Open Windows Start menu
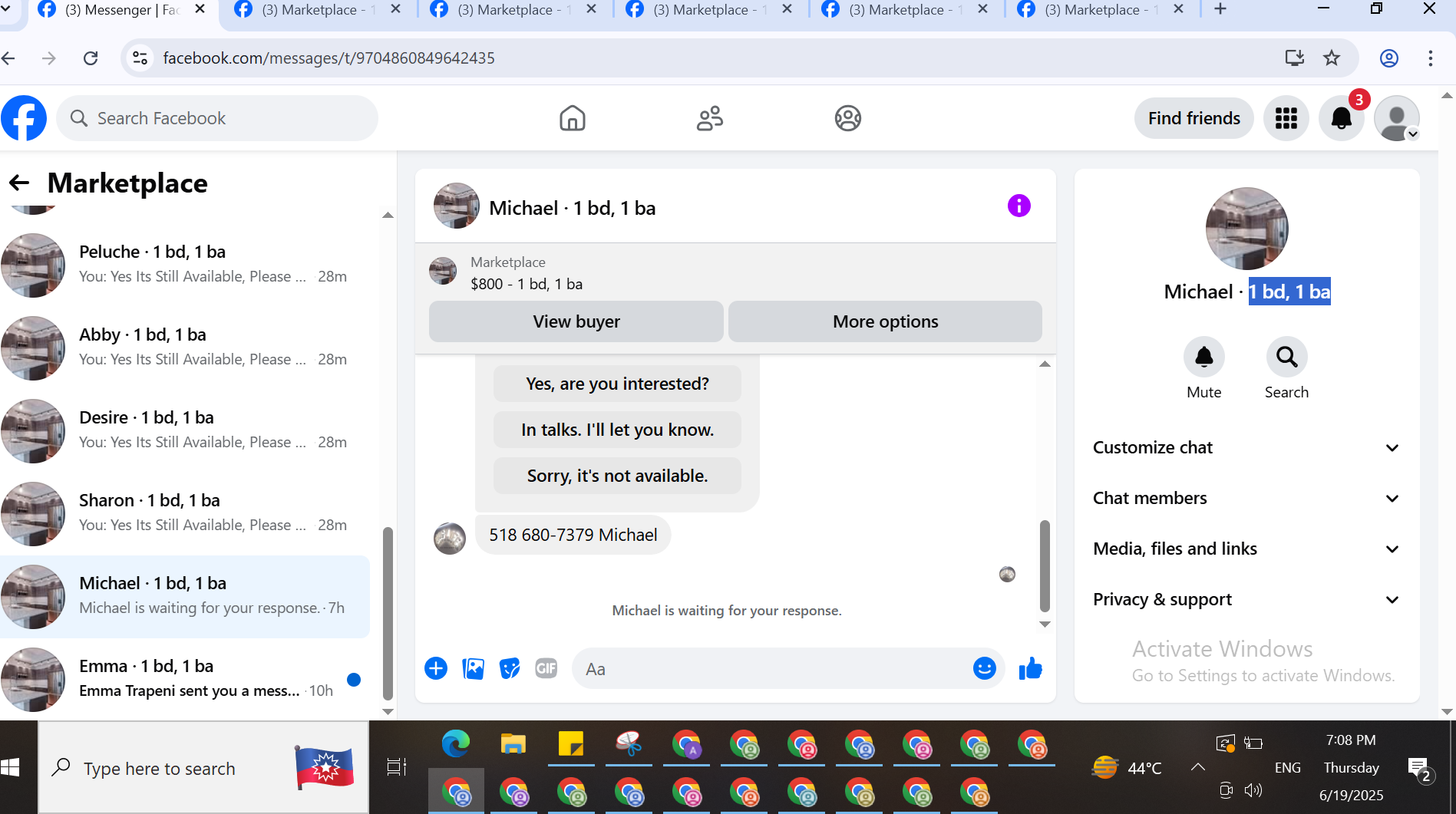 11,767
